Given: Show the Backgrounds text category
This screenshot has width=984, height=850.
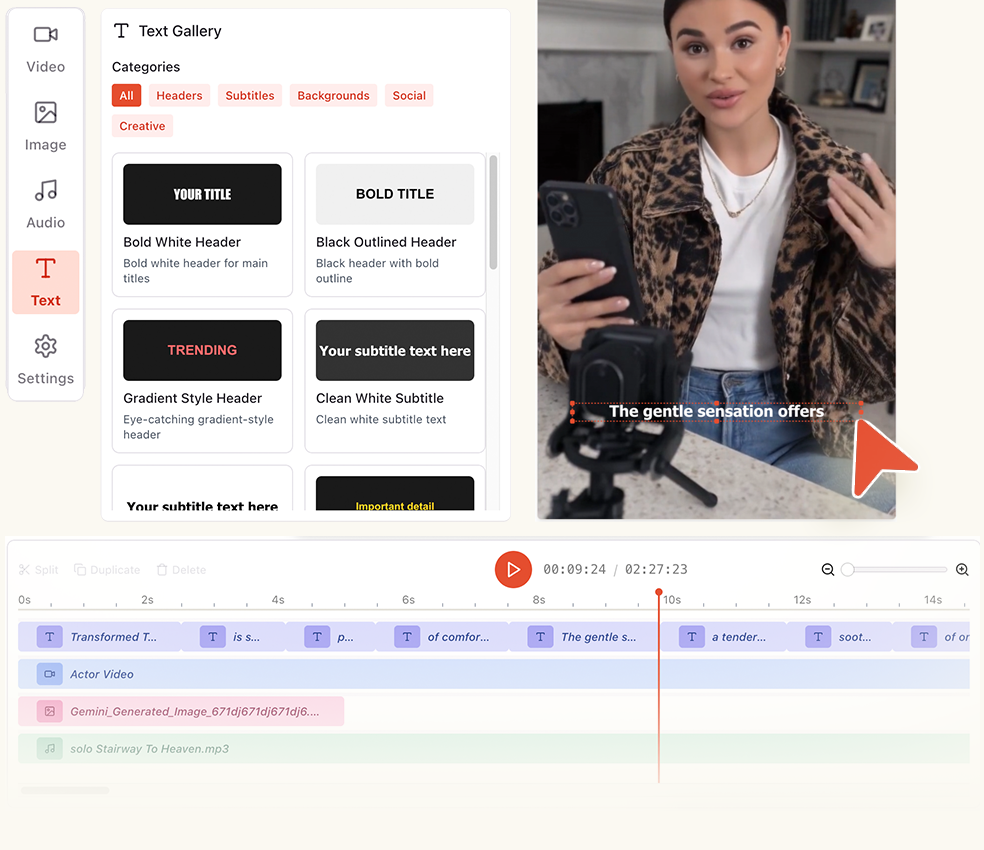Looking at the screenshot, I should 333,96.
